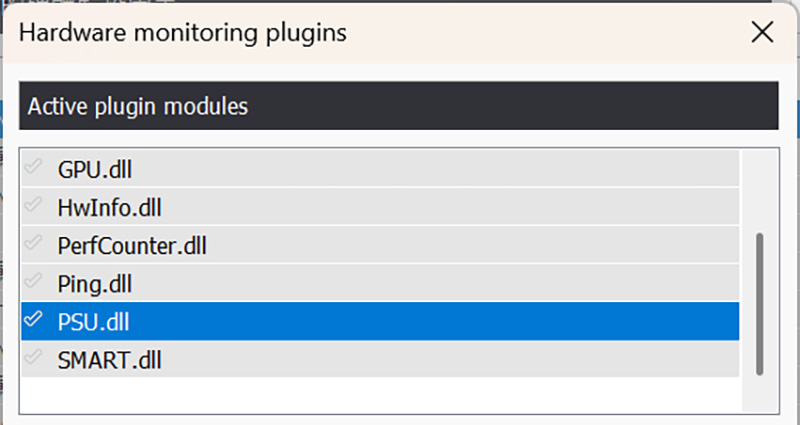Toggle the HwInfo.dll plugin checkmark

tap(33, 205)
